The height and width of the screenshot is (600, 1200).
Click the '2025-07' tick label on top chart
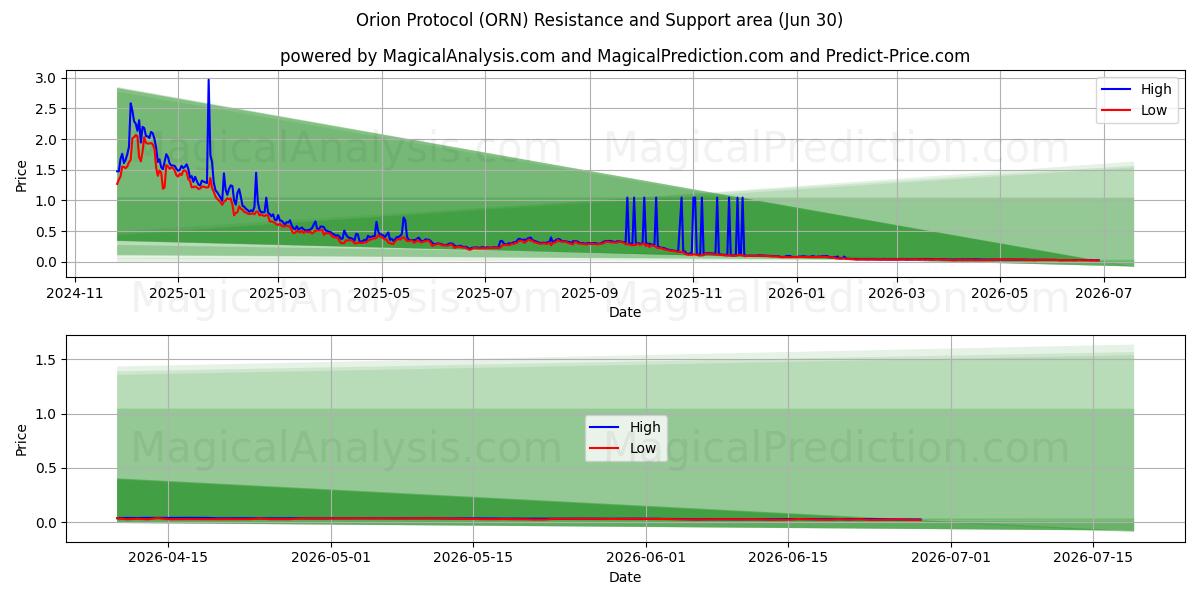484,294
